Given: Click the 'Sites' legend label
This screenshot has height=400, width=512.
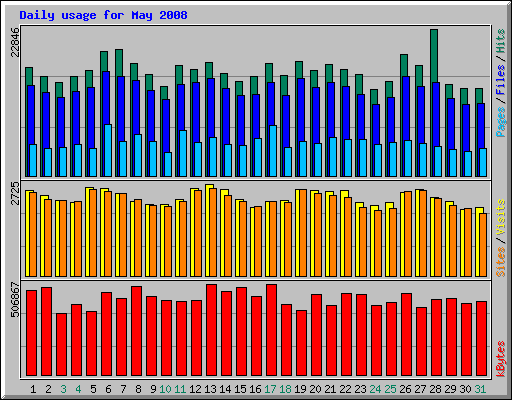Looking at the screenshot, I should 501,262.
